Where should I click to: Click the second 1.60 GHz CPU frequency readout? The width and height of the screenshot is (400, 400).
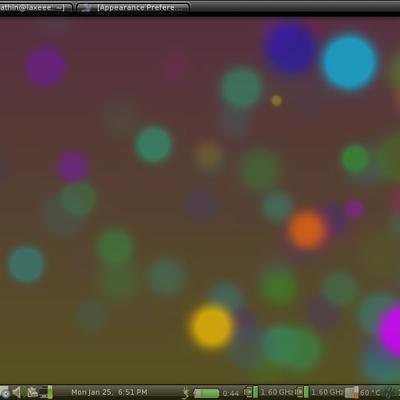327,392
